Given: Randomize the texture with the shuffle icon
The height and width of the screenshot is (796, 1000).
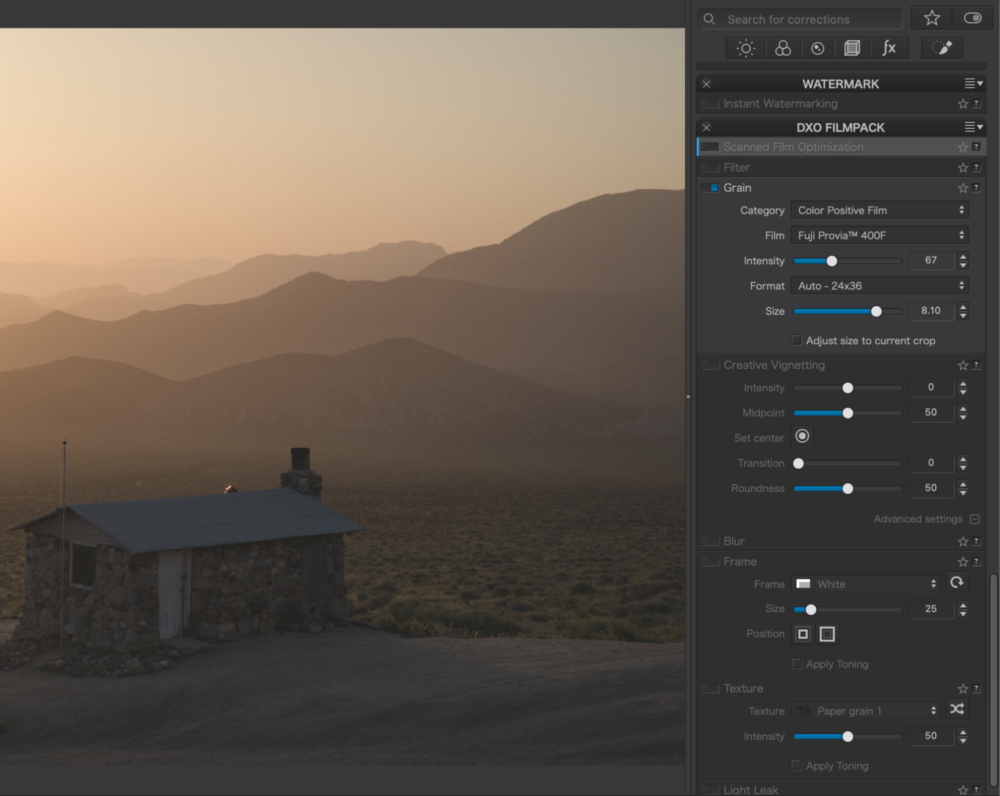Looking at the screenshot, I should (957, 710).
